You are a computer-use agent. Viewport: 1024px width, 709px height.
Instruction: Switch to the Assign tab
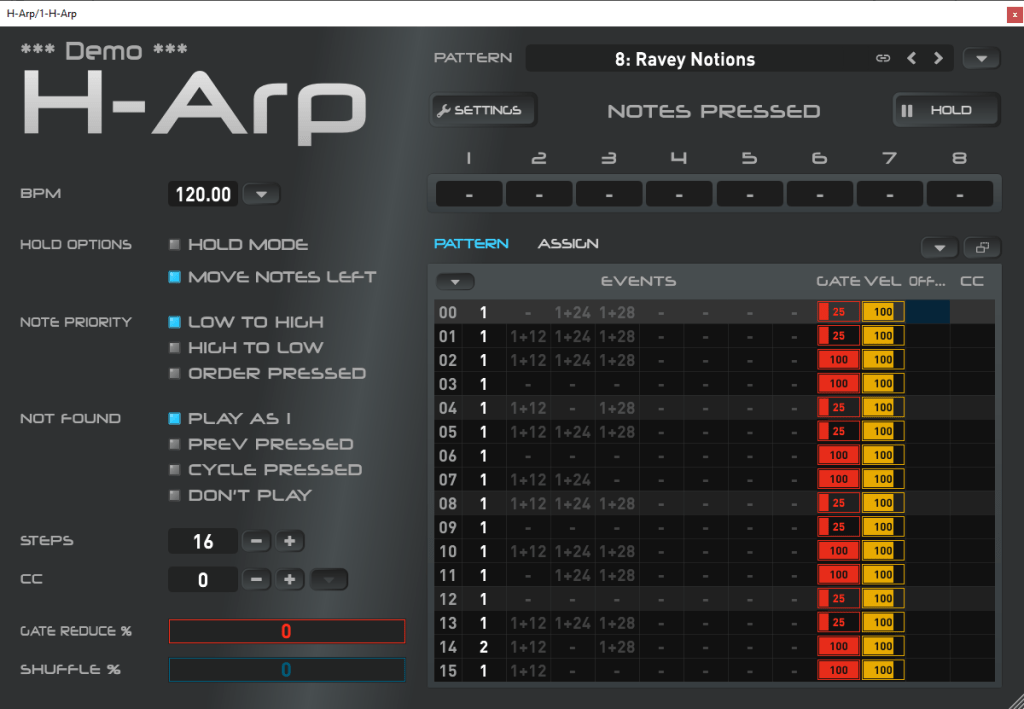[568, 244]
